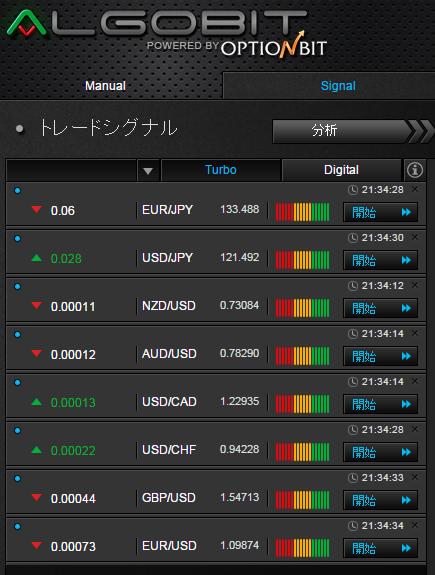Toggle the blue dot indicator for EUR/JPY
Viewport: 435px width, 575px height.
pos(17,190)
